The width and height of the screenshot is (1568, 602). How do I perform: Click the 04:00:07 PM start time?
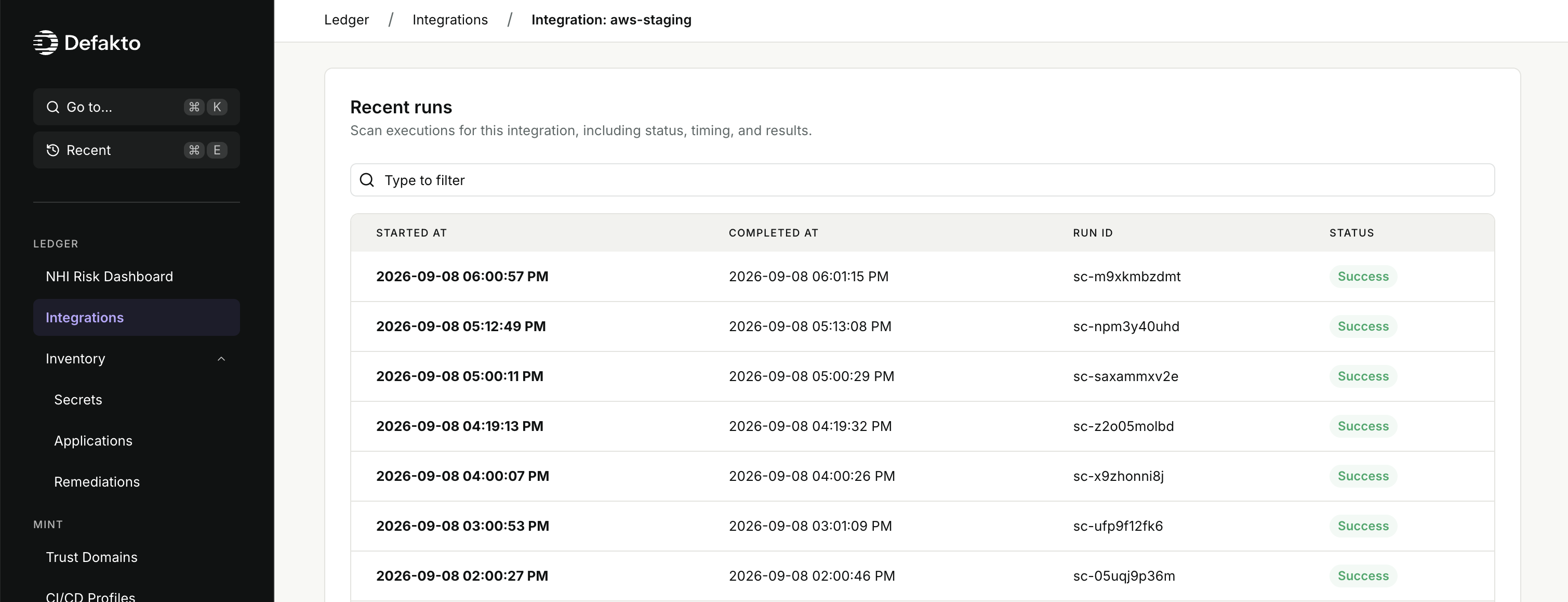(x=462, y=477)
